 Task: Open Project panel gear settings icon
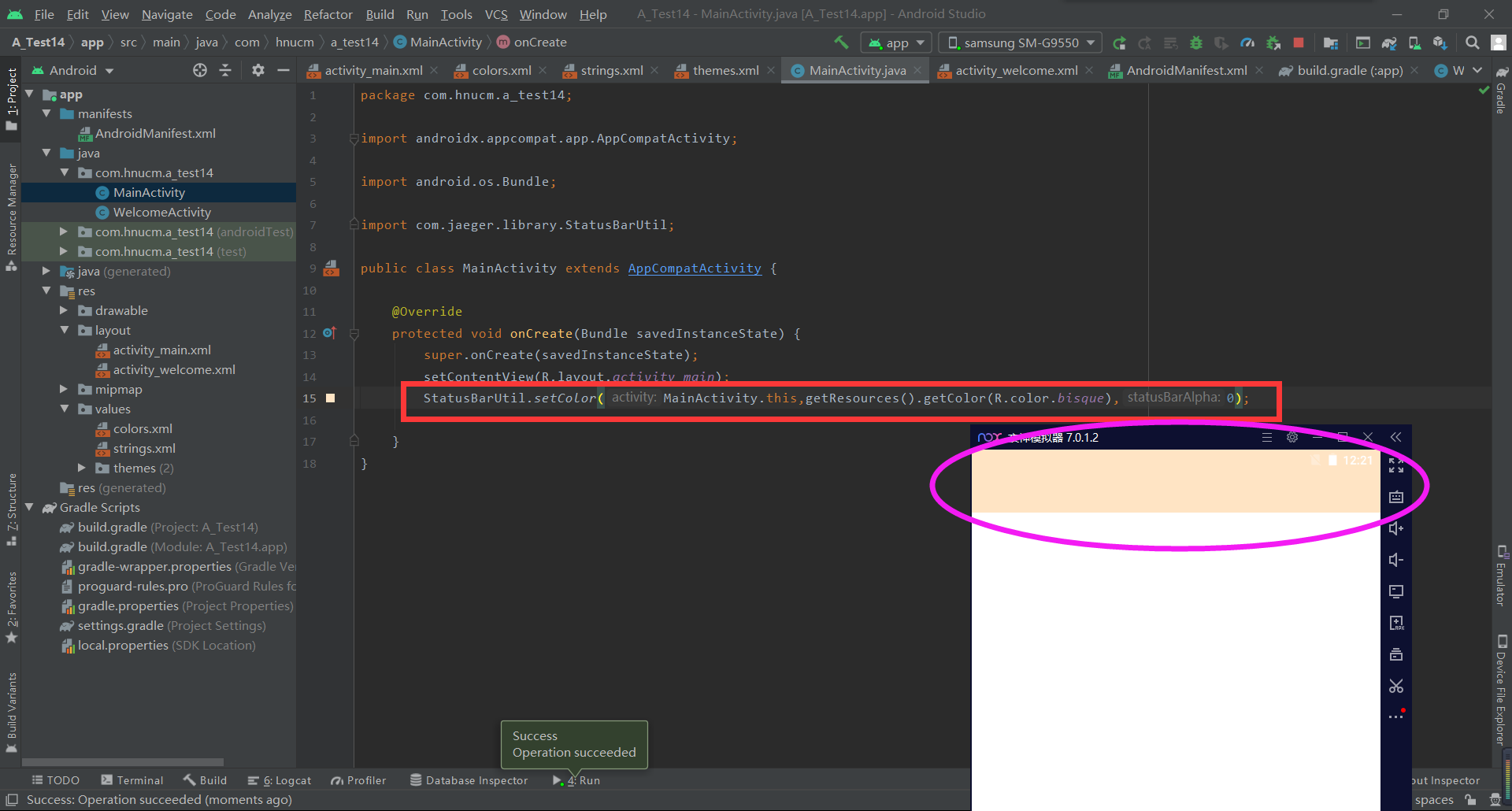[x=258, y=70]
